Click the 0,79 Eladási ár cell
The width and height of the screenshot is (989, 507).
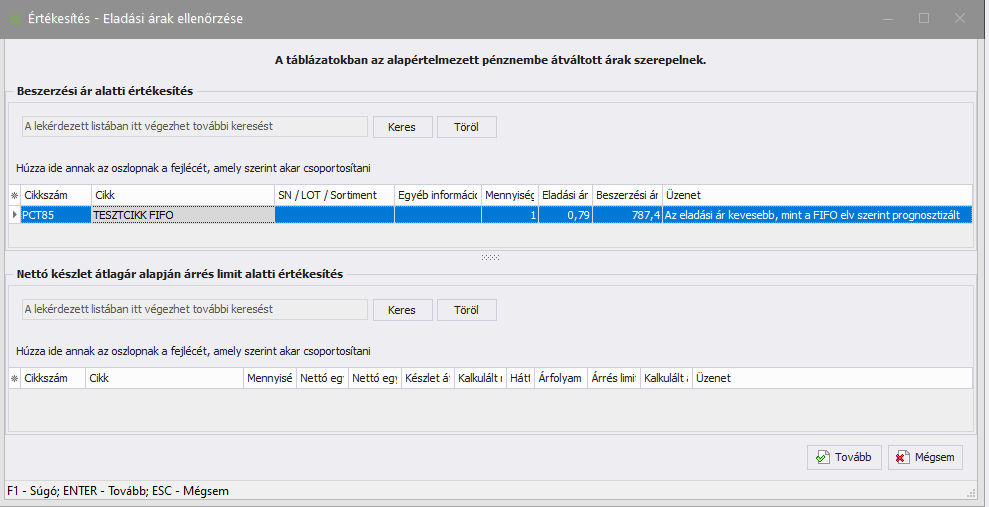tap(564, 214)
